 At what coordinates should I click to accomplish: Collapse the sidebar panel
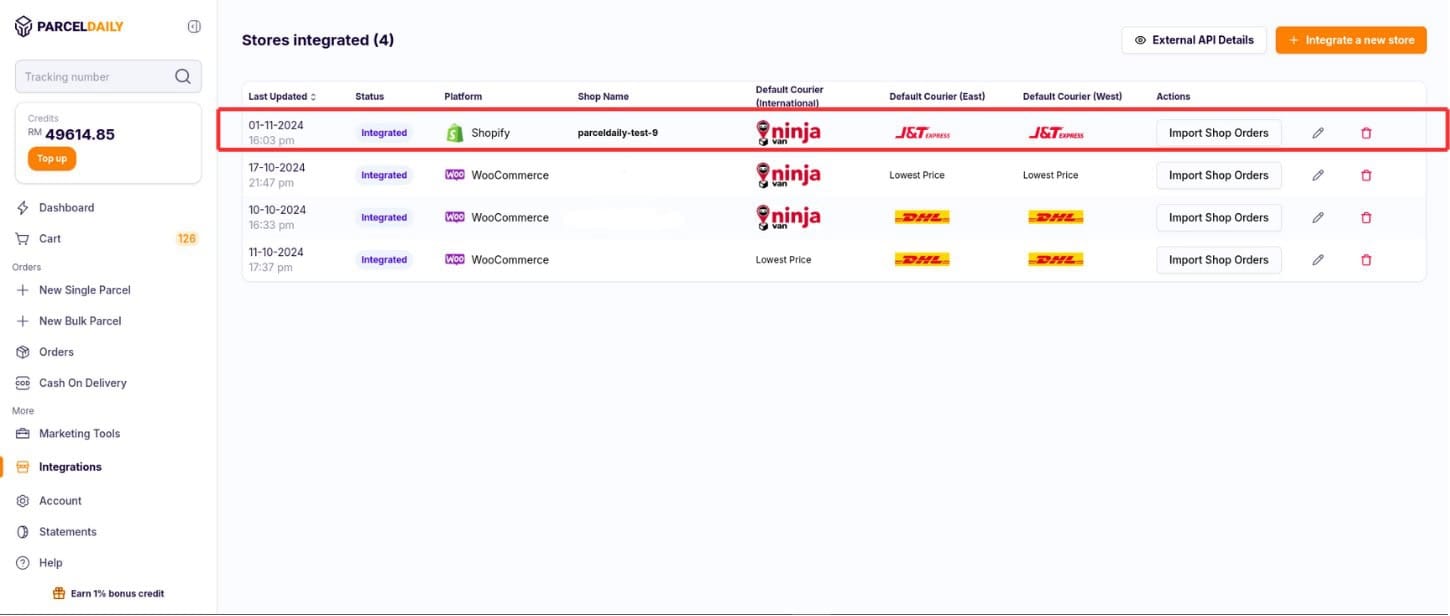coord(194,27)
